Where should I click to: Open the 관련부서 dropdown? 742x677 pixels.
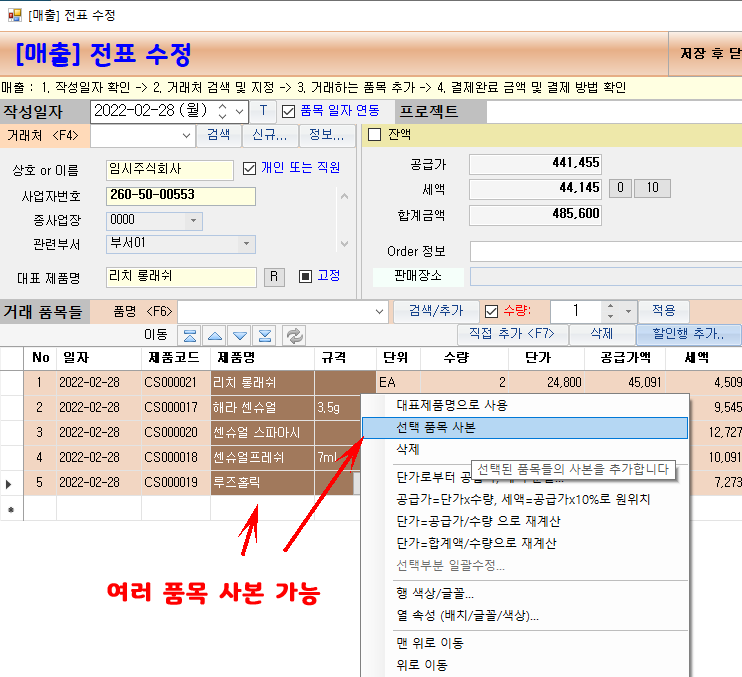click(246, 244)
